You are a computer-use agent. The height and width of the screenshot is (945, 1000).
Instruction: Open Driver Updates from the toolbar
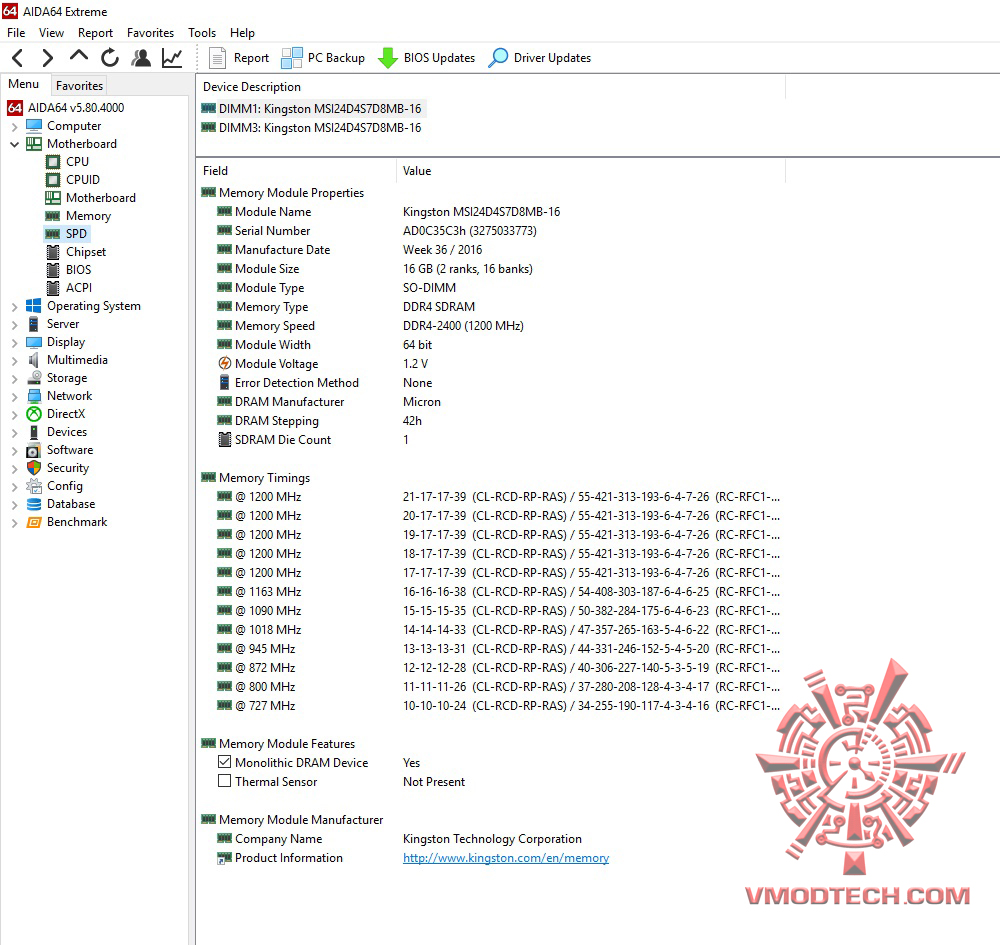(x=540, y=58)
